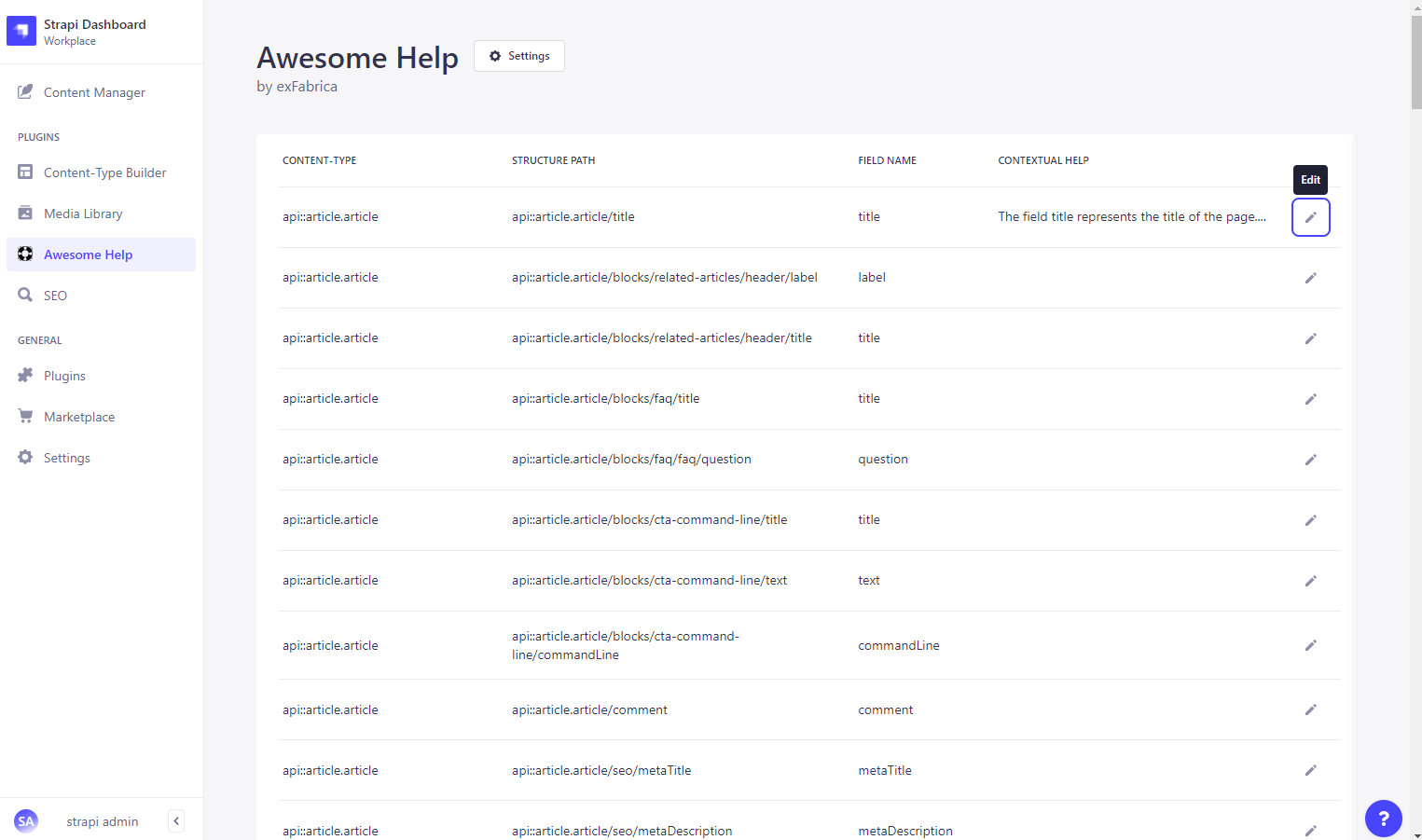Click the purple question mark help button
Image resolution: width=1422 pixels, height=840 pixels.
click(x=1383, y=819)
